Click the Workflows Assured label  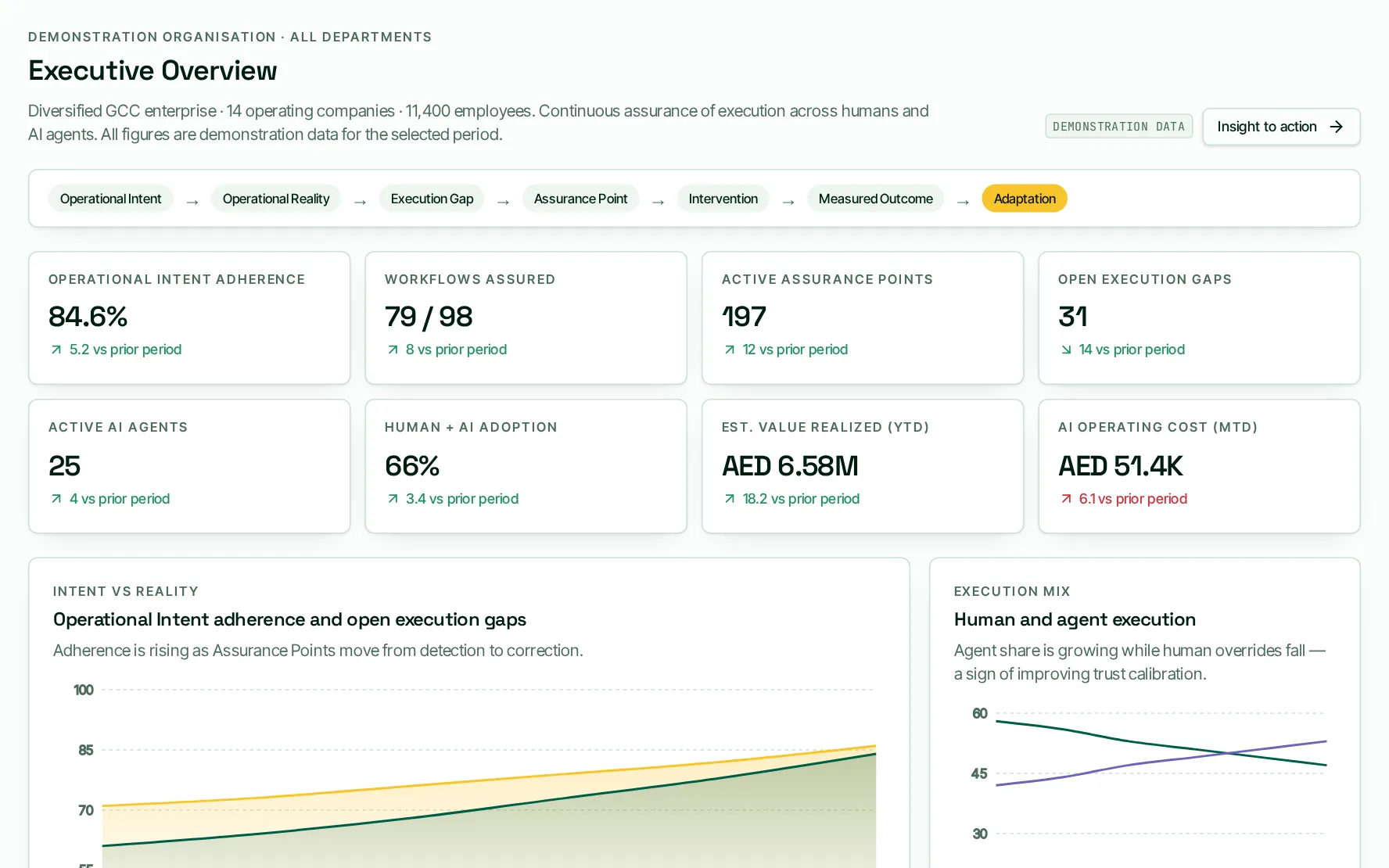point(470,279)
